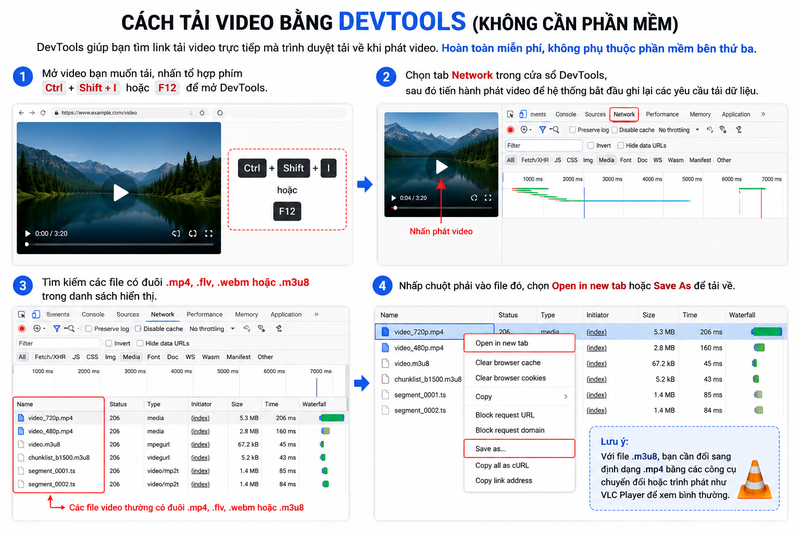Image resolution: width=800 pixels, height=533 pixels.
Task: Tick Hide data URLs checkbox in step 2
Action: pos(620,145)
